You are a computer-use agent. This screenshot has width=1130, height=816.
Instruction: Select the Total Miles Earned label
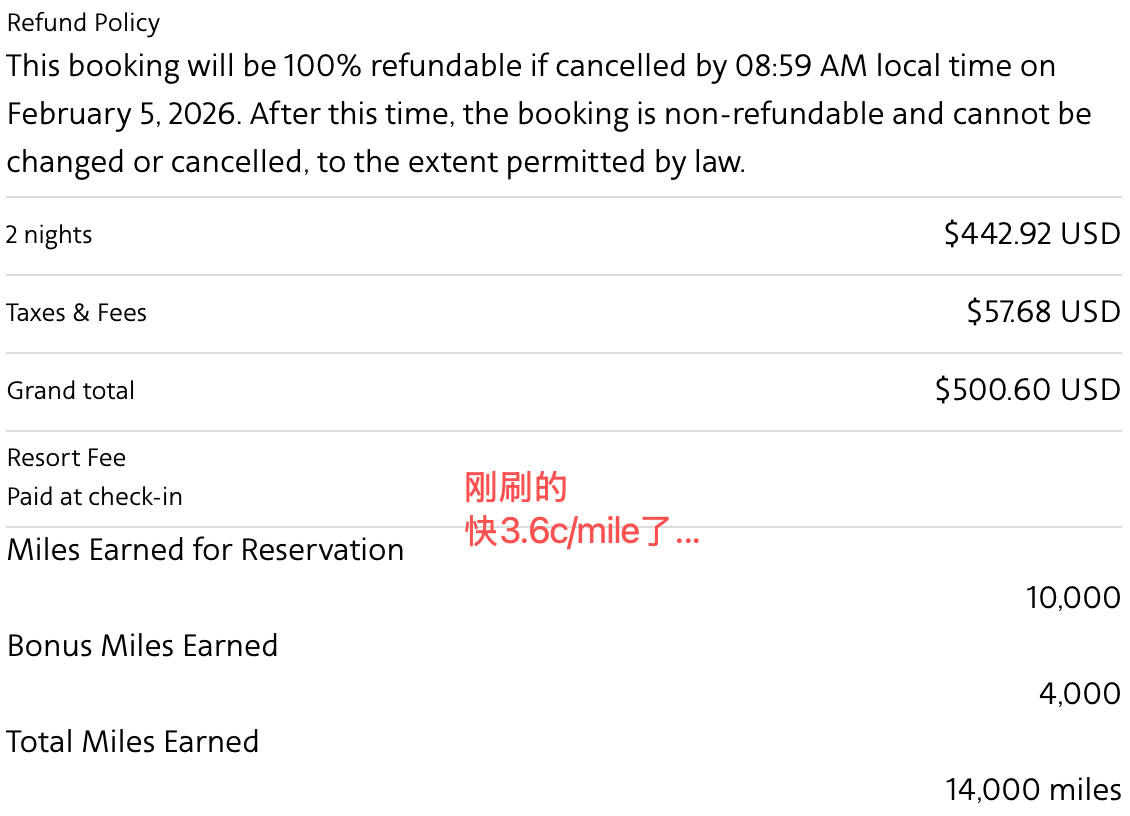(x=133, y=742)
